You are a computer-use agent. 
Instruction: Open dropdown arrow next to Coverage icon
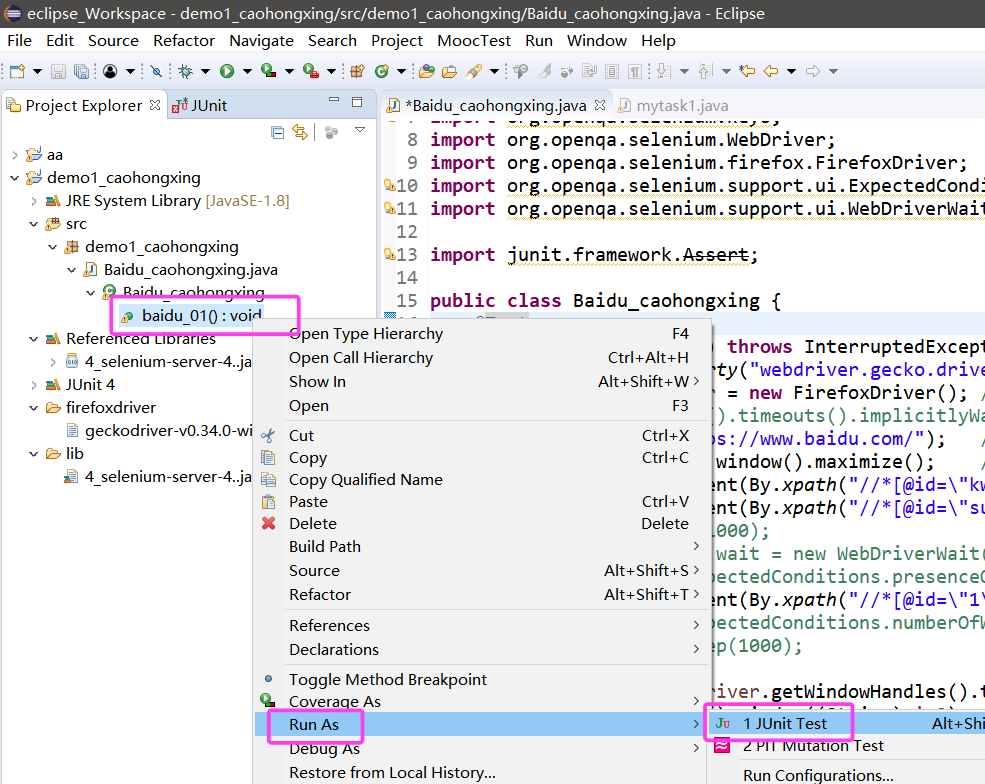click(x=289, y=71)
